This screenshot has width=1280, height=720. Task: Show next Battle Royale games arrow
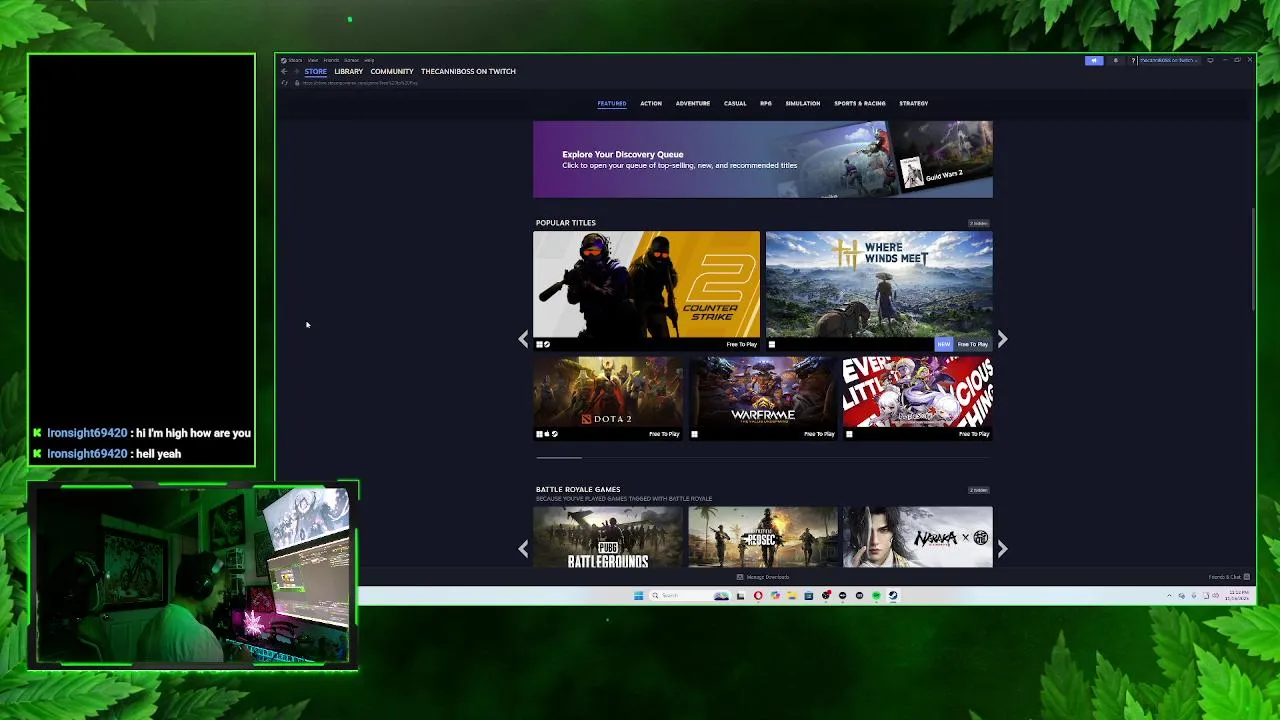pos(1002,548)
